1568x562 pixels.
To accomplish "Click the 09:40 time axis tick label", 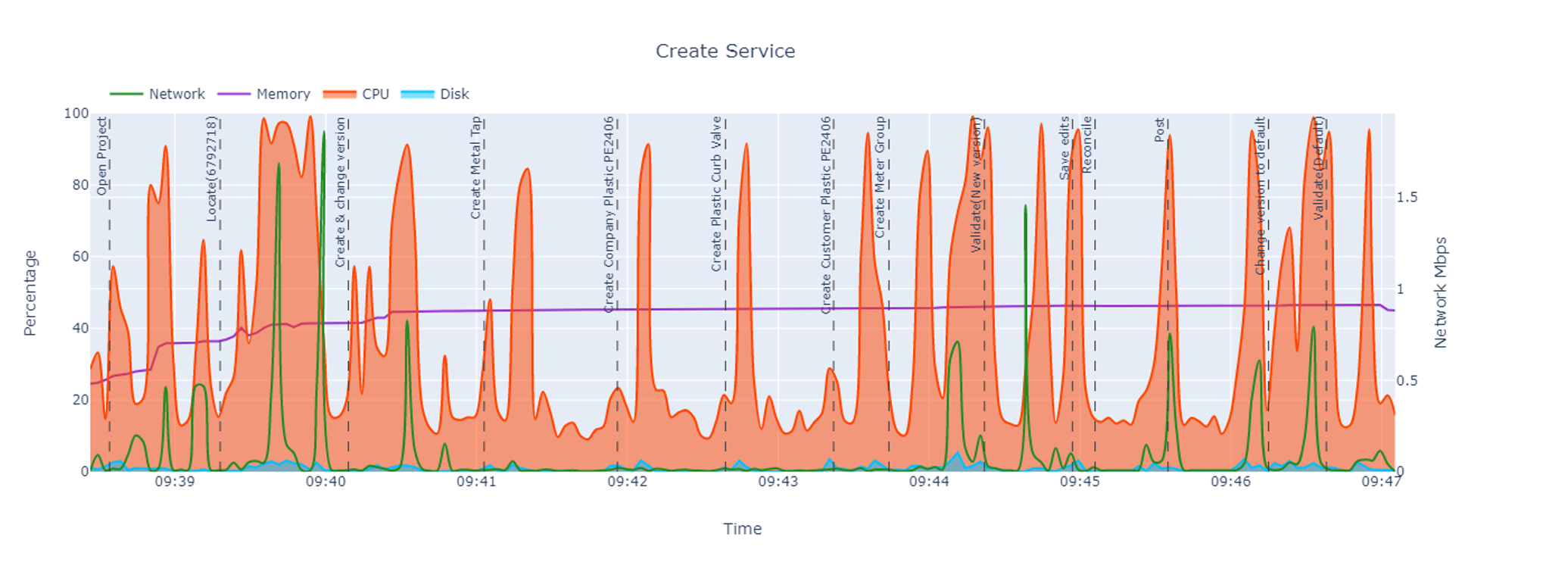I will (x=326, y=481).
